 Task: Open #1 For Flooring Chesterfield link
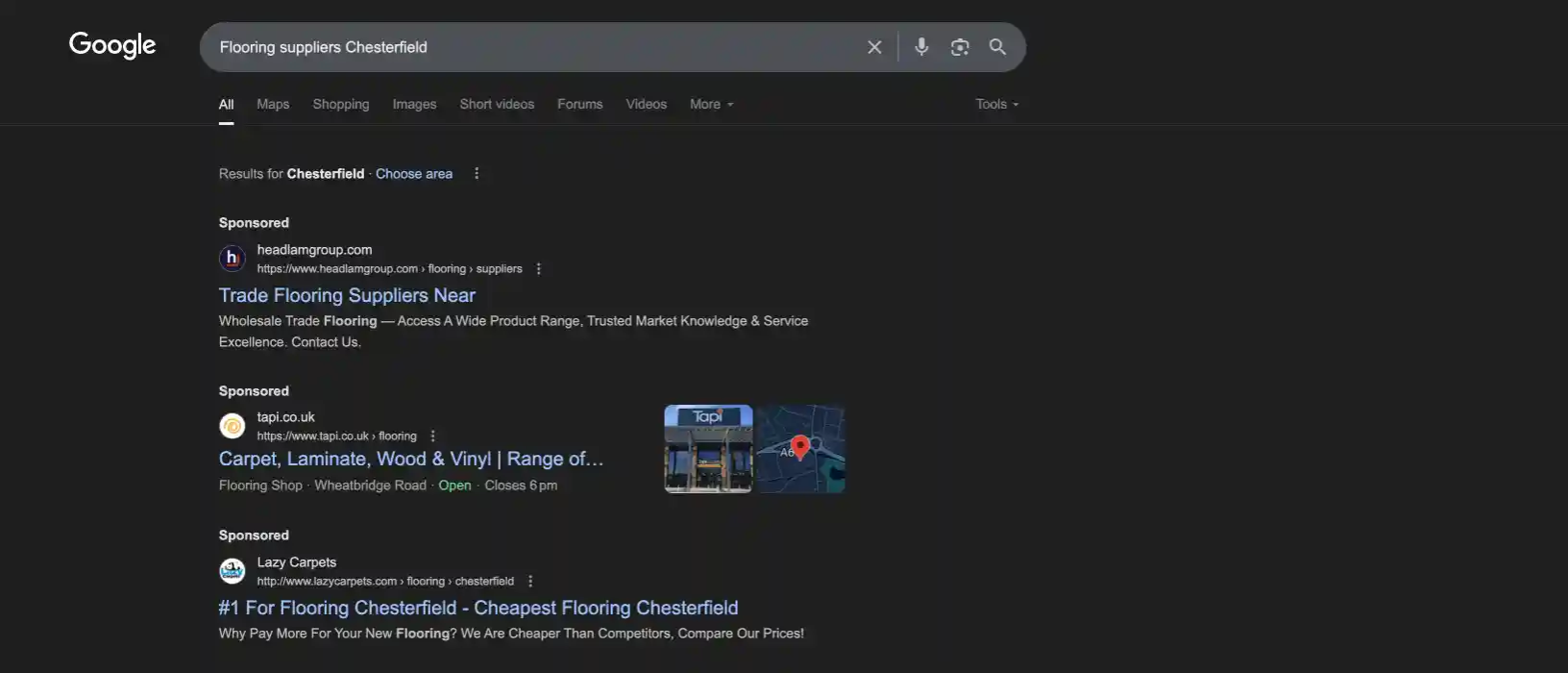(478, 608)
